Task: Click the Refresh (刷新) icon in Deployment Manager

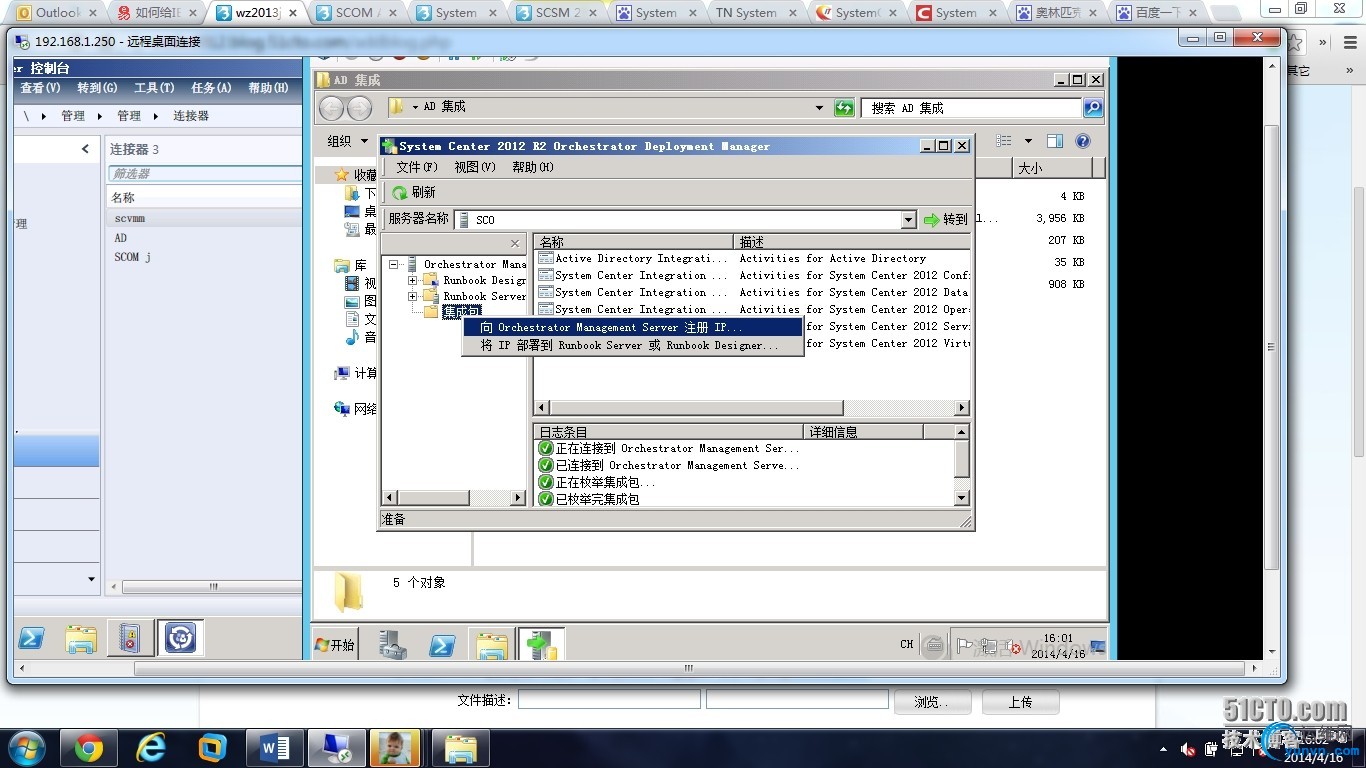Action: [x=399, y=192]
